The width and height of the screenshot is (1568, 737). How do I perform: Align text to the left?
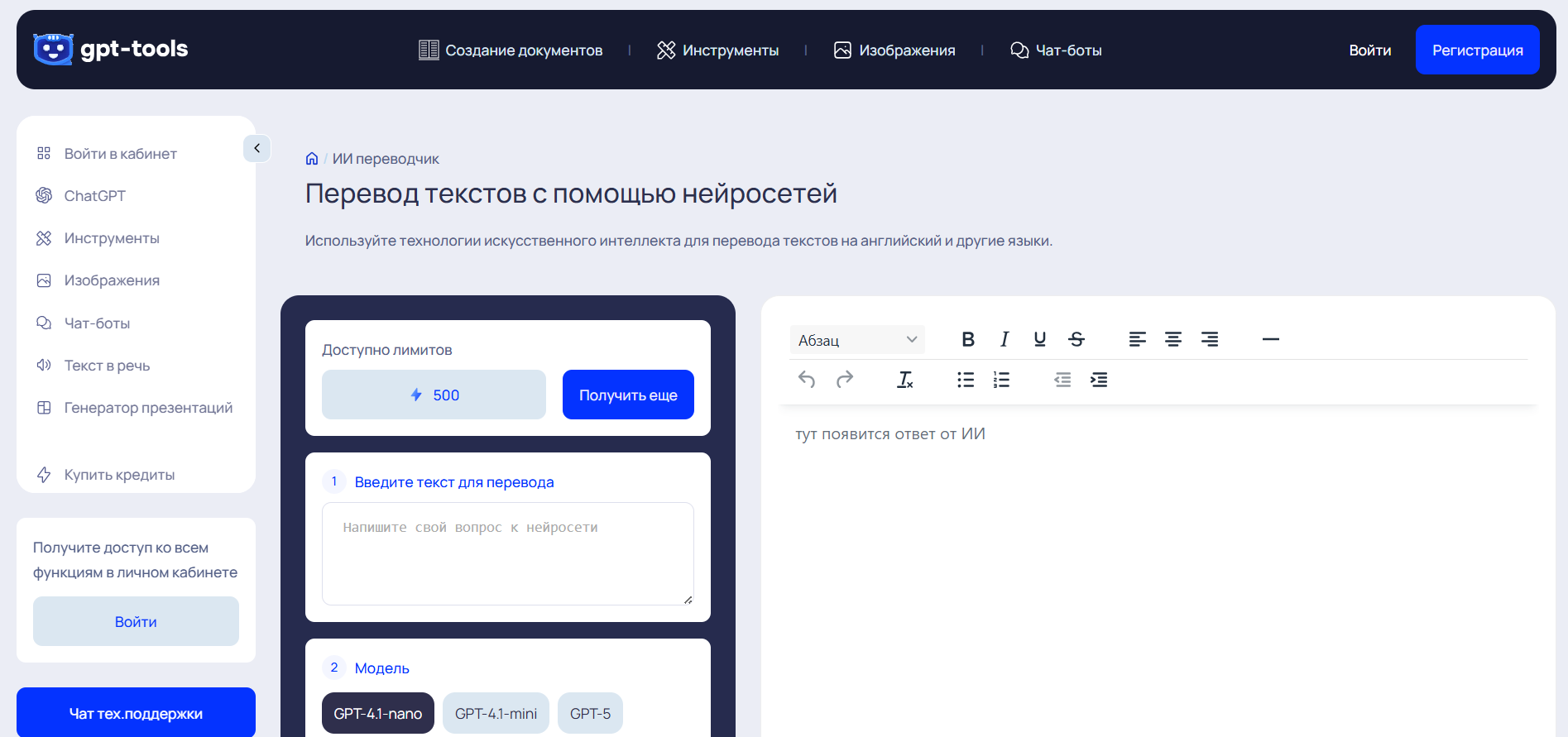[x=1138, y=339]
